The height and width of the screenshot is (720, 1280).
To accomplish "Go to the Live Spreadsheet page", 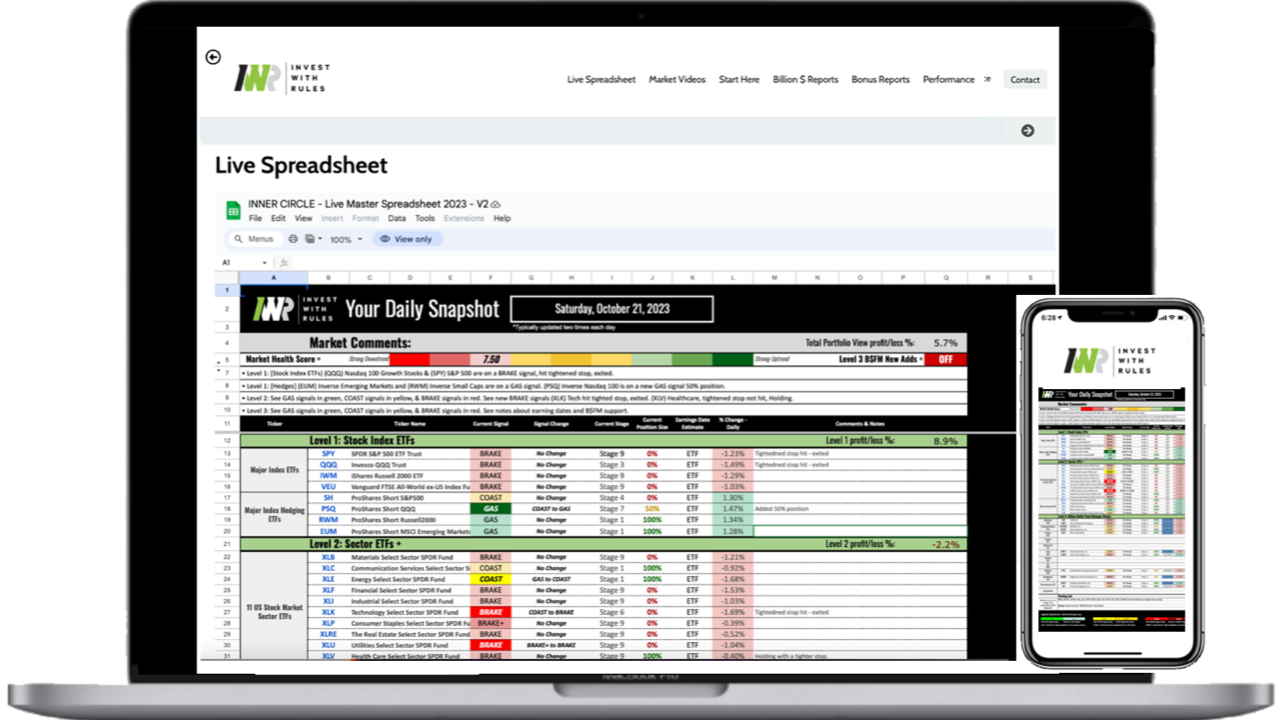I will point(601,80).
